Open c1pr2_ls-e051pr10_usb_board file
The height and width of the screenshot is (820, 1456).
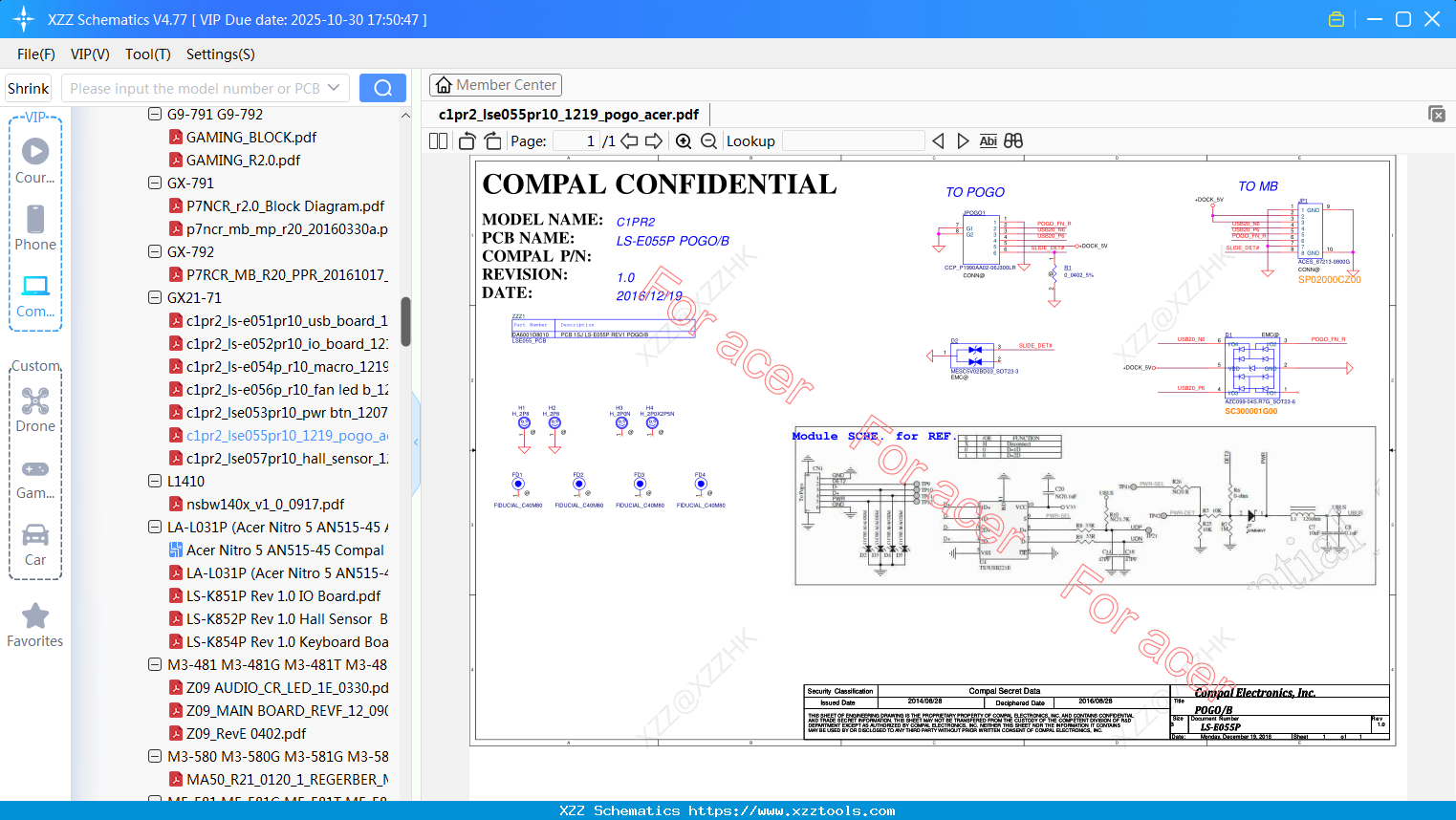click(287, 320)
